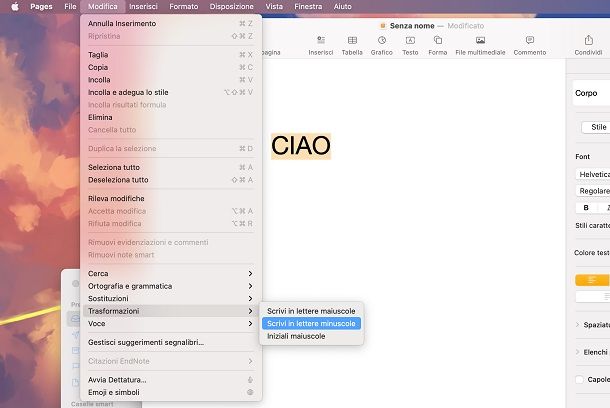Expand Ortografia e grammatica submenu
The width and height of the screenshot is (610, 408).
pyautogui.click(x=170, y=286)
